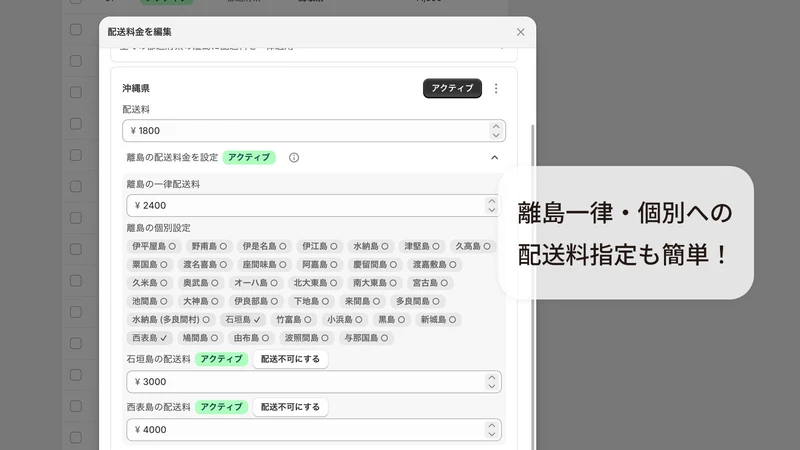Click the stepper arrows of ¥1800 field
The width and height of the screenshot is (800, 450).
(496, 131)
